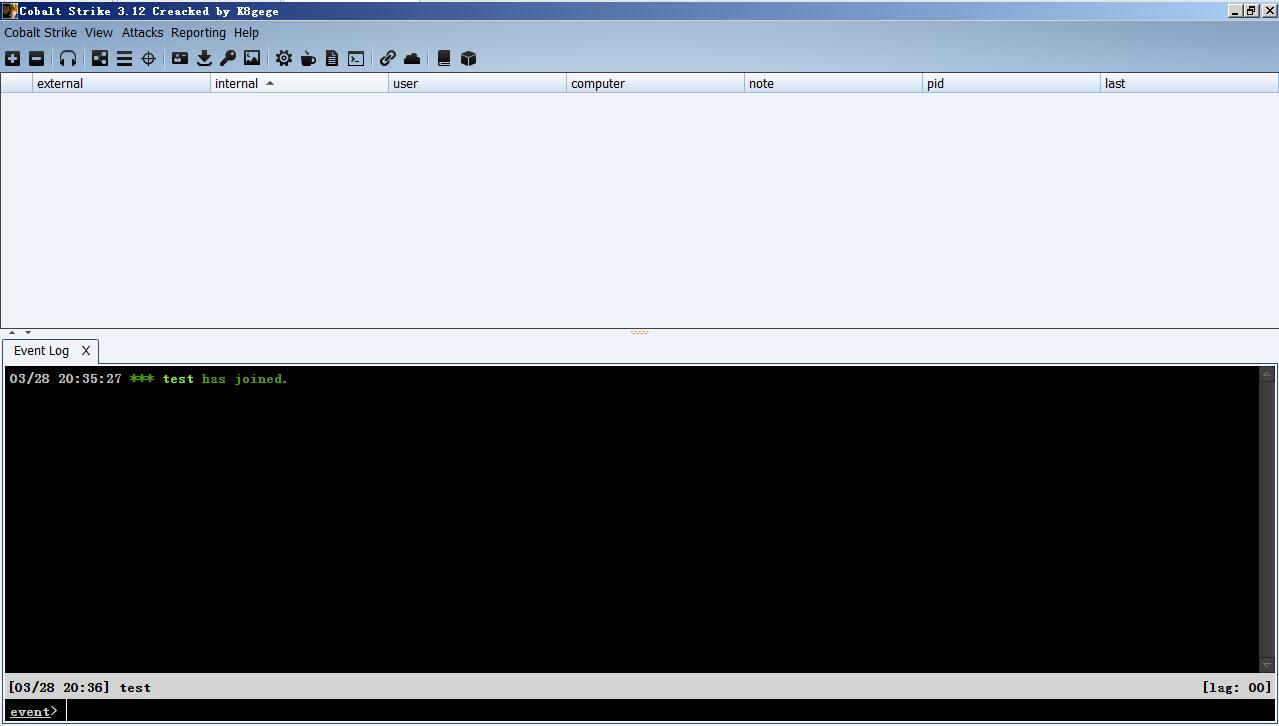The image size is (1279, 726).
Task: Click the crosshair target icon
Action: pos(148,59)
